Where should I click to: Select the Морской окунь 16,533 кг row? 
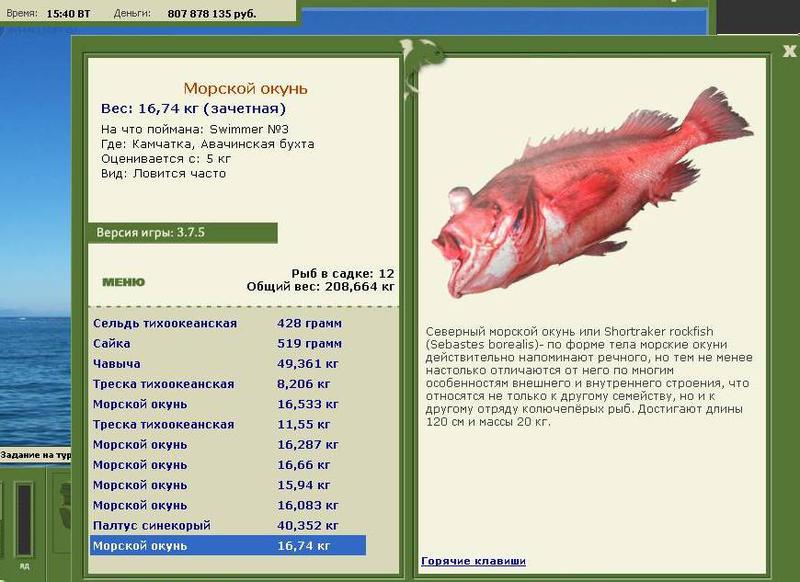[228, 404]
